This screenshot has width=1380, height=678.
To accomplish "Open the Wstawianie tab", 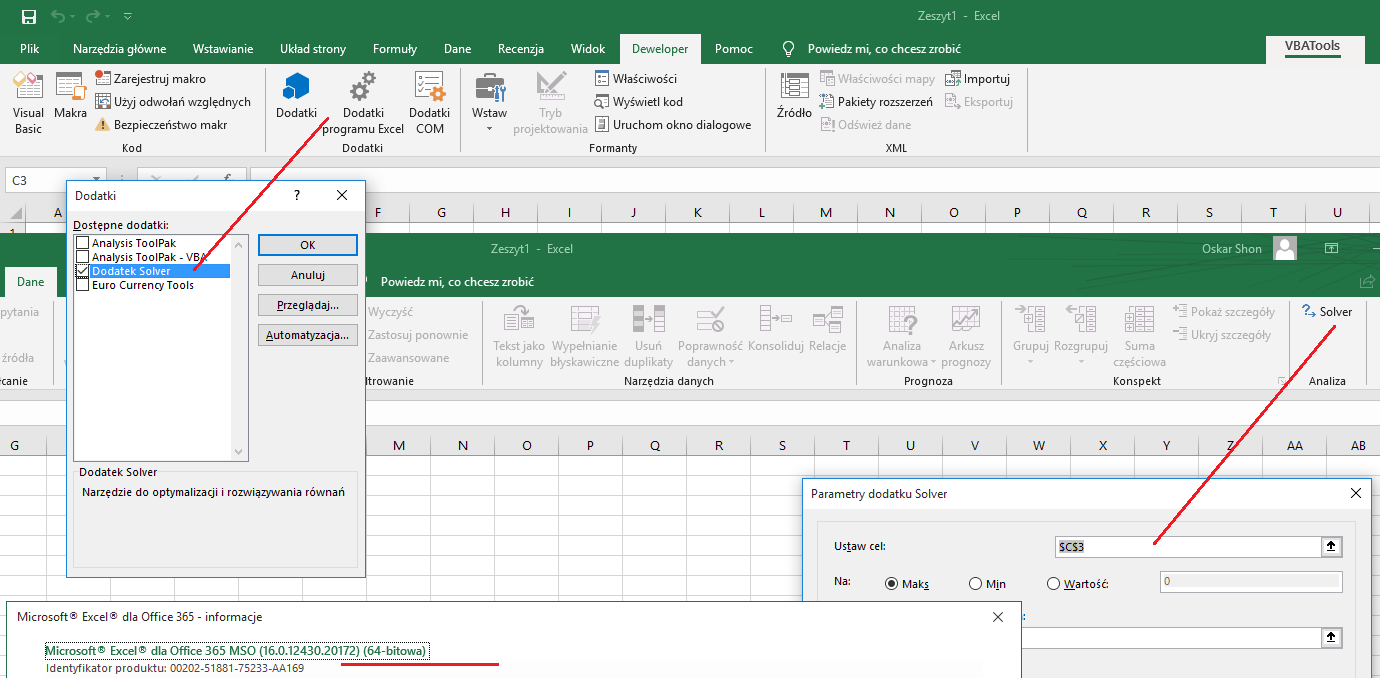I will coord(223,49).
